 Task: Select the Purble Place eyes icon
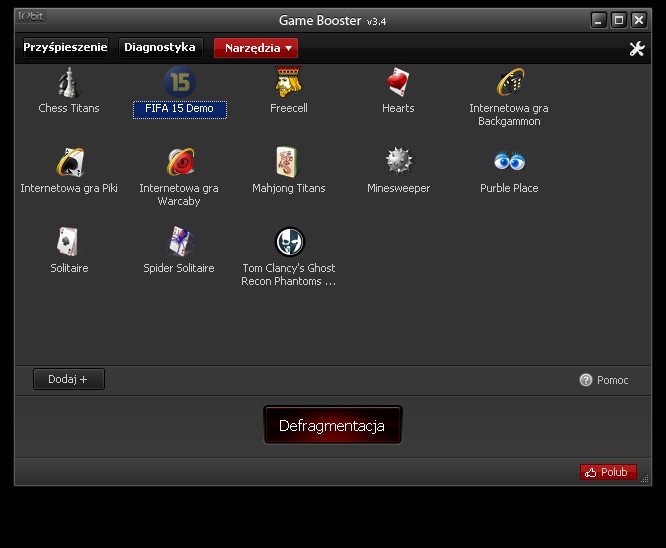(509, 161)
